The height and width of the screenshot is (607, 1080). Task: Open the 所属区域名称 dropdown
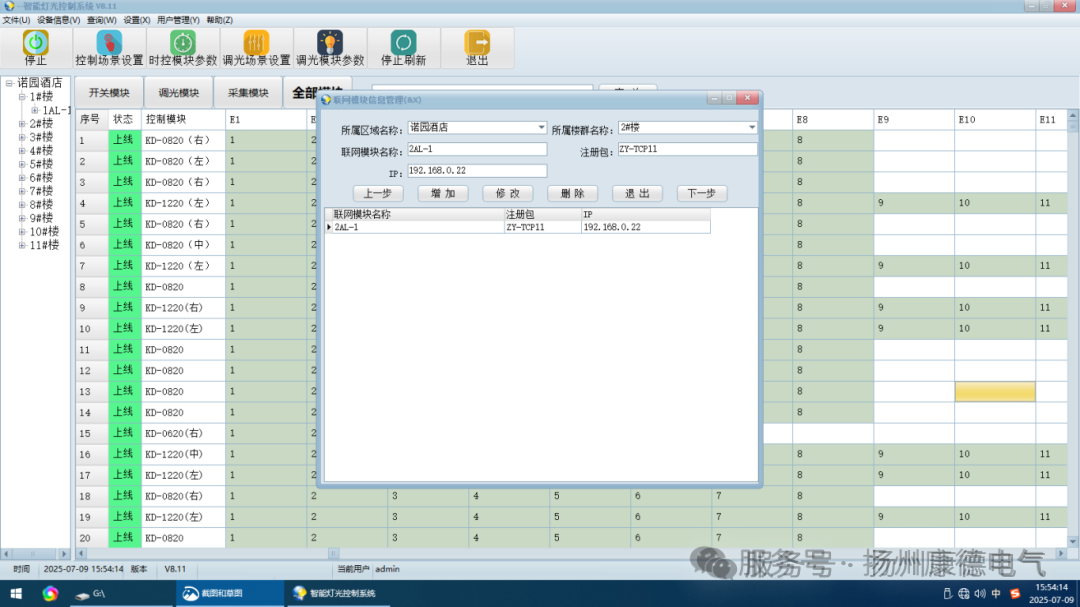(541, 128)
